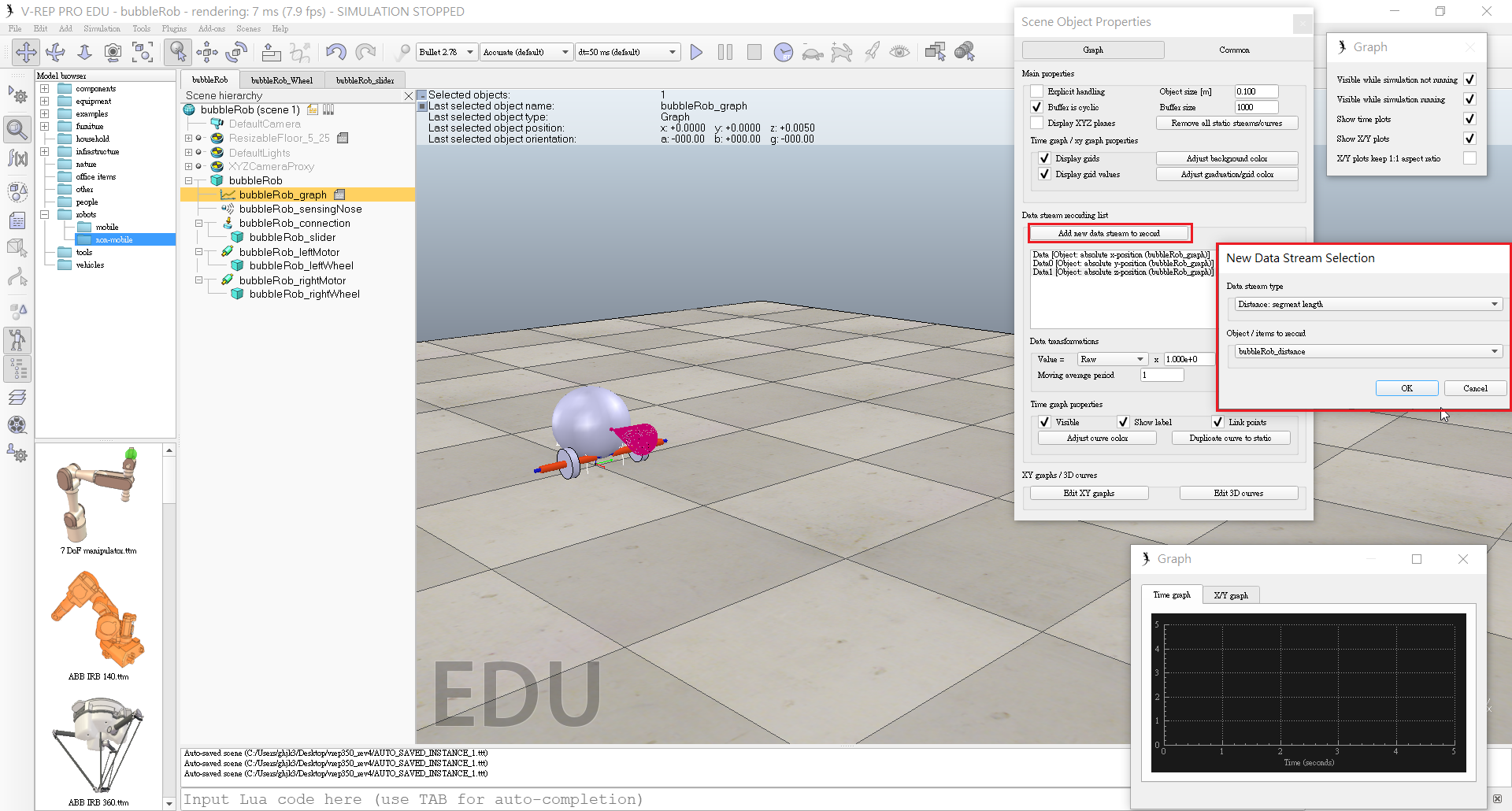Image resolution: width=1512 pixels, height=811 pixels.
Task: Collapse the bubbleRob_leftMotor tree node
Action: 199,252
